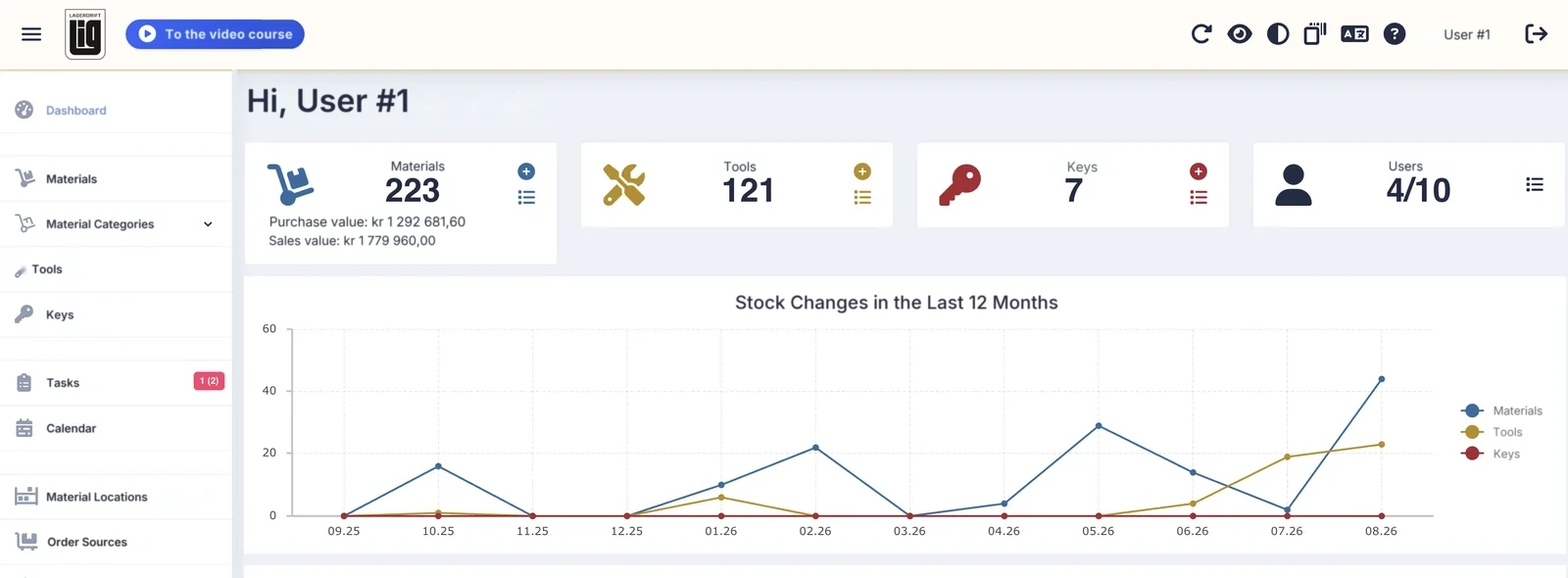Click the mobile devices icon in header

(1315, 34)
